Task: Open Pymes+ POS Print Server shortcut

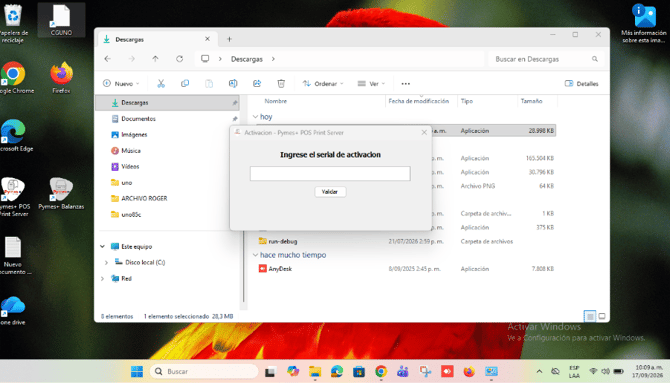Action: (14, 197)
